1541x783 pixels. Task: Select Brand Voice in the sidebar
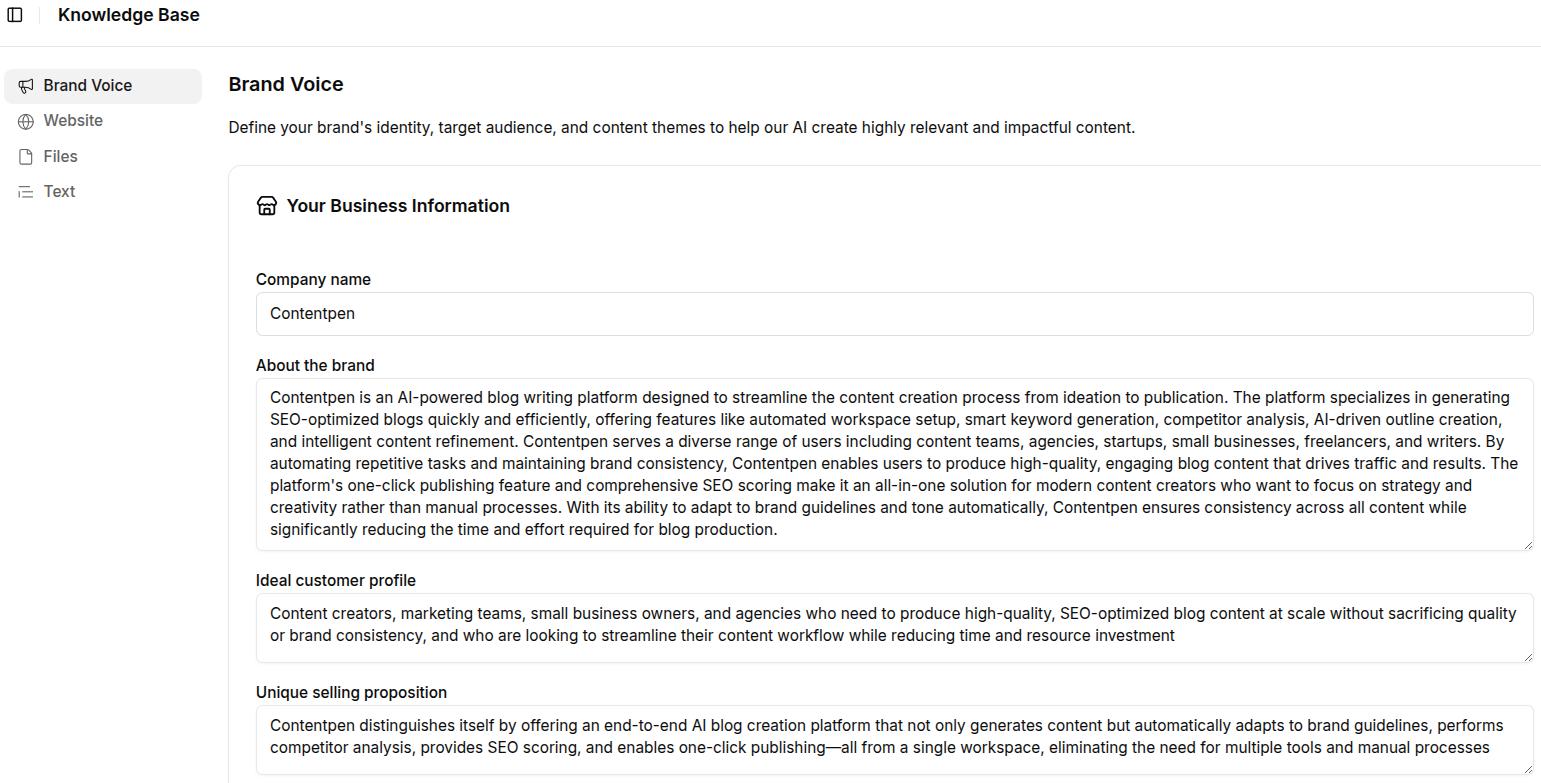[87, 85]
